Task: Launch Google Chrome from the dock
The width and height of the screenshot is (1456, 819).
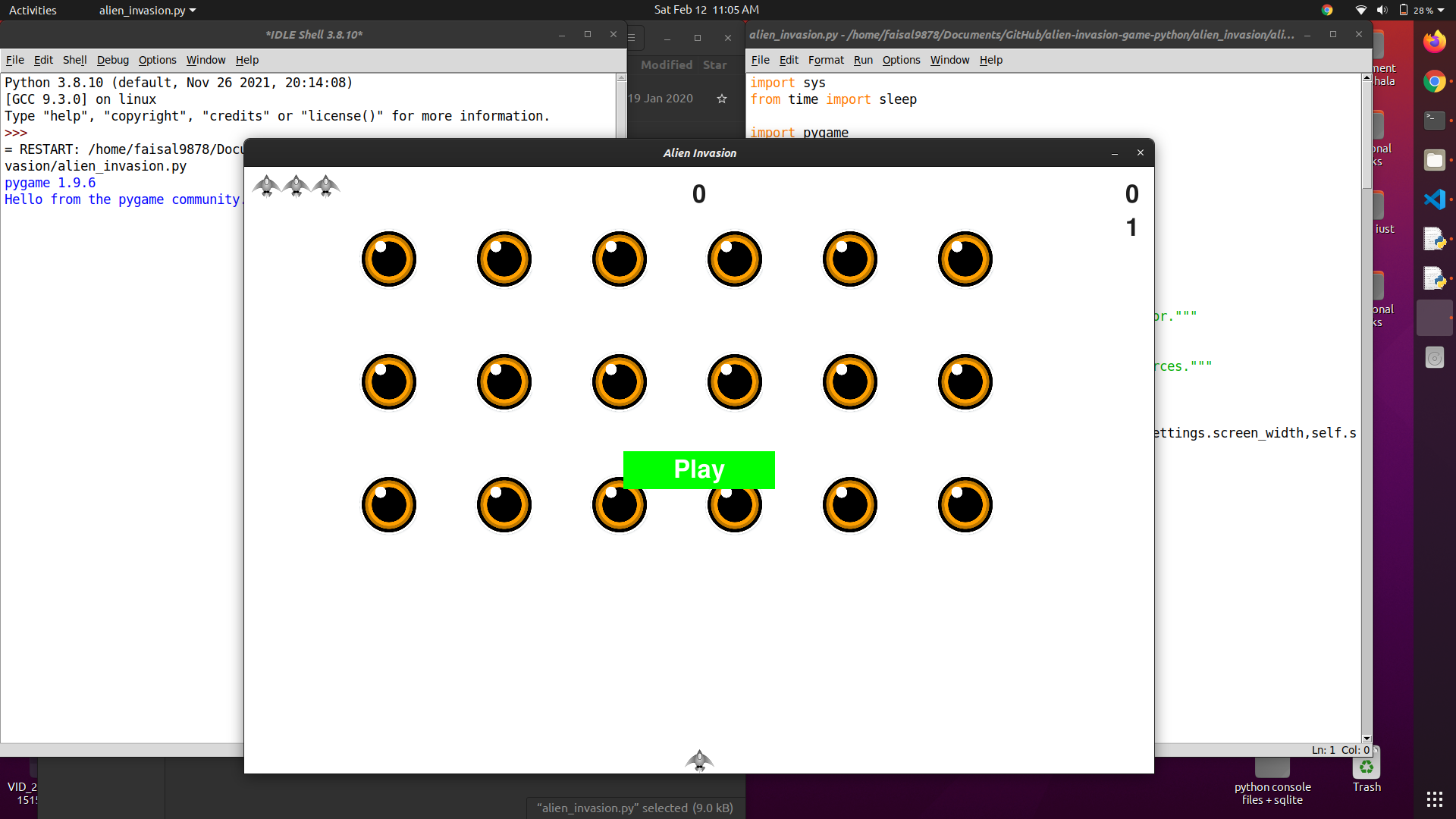Action: click(1434, 81)
